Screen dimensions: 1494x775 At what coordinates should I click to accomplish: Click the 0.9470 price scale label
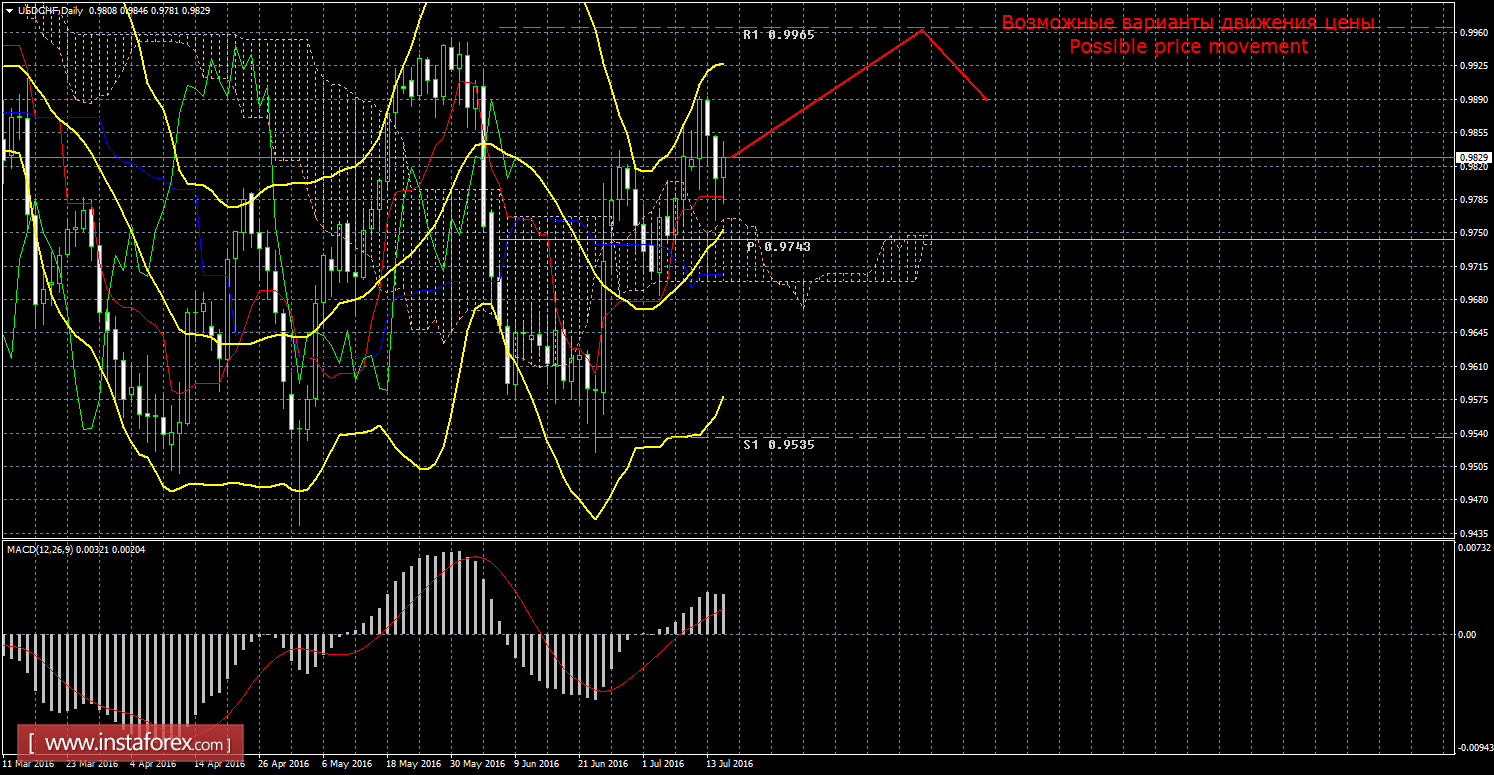[1473, 500]
